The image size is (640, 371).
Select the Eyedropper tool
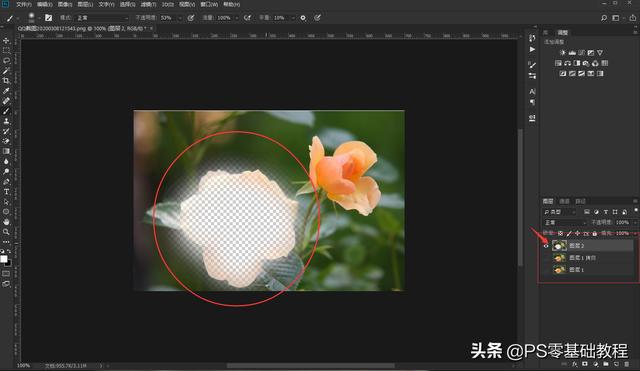coord(6,91)
